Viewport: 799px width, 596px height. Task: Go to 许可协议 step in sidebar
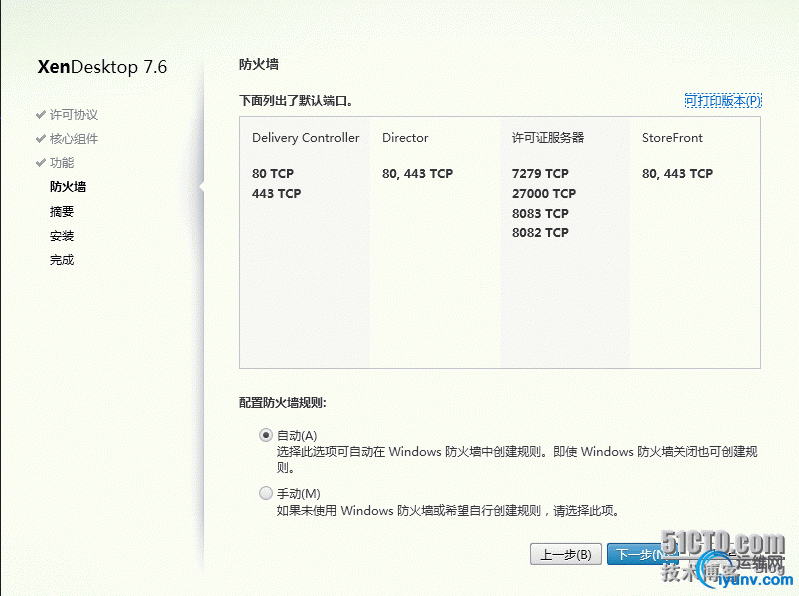[x=74, y=115]
